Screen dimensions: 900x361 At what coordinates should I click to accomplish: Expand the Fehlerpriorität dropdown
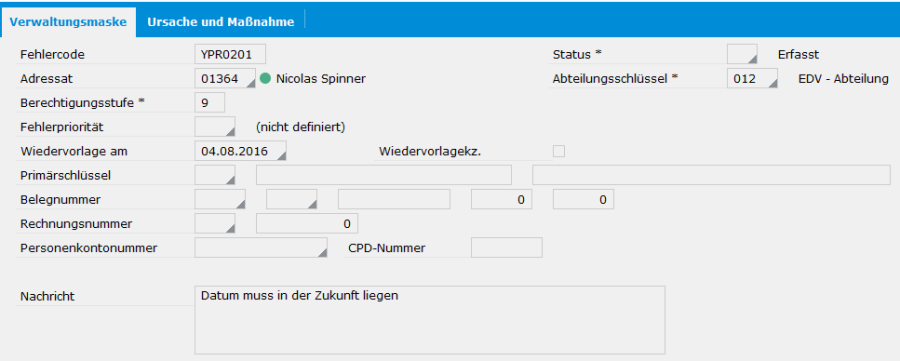[x=215, y=126]
